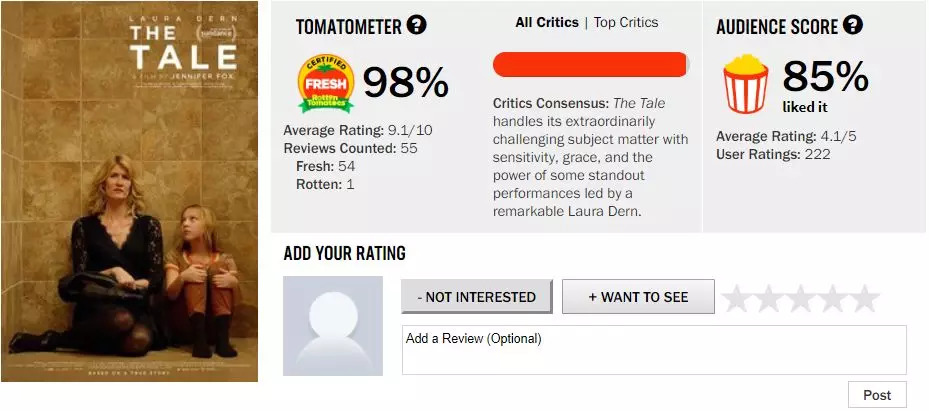The height and width of the screenshot is (411, 929).
Task: Rate the movie four stars
Action: click(x=833, y=298)
